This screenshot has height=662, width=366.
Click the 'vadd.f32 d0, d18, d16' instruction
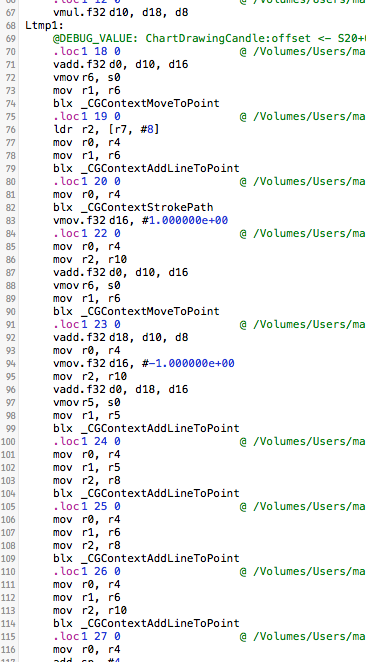pyautogui.click(x=120, y=390)
